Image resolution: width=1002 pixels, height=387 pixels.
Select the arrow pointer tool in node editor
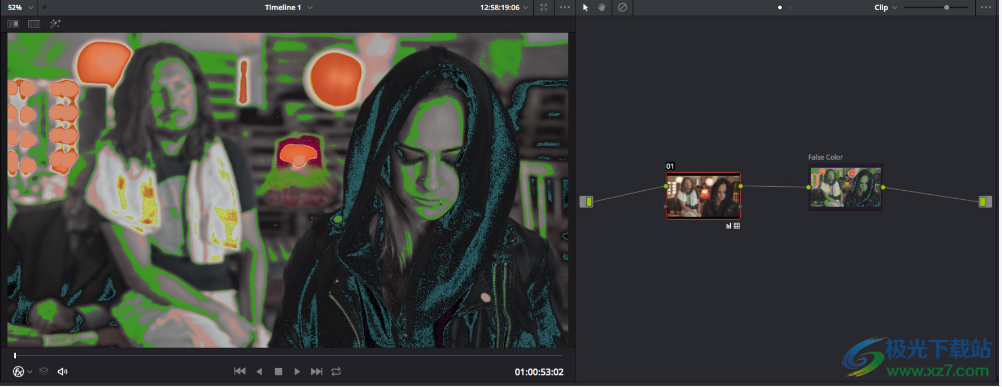coord(585,8)
